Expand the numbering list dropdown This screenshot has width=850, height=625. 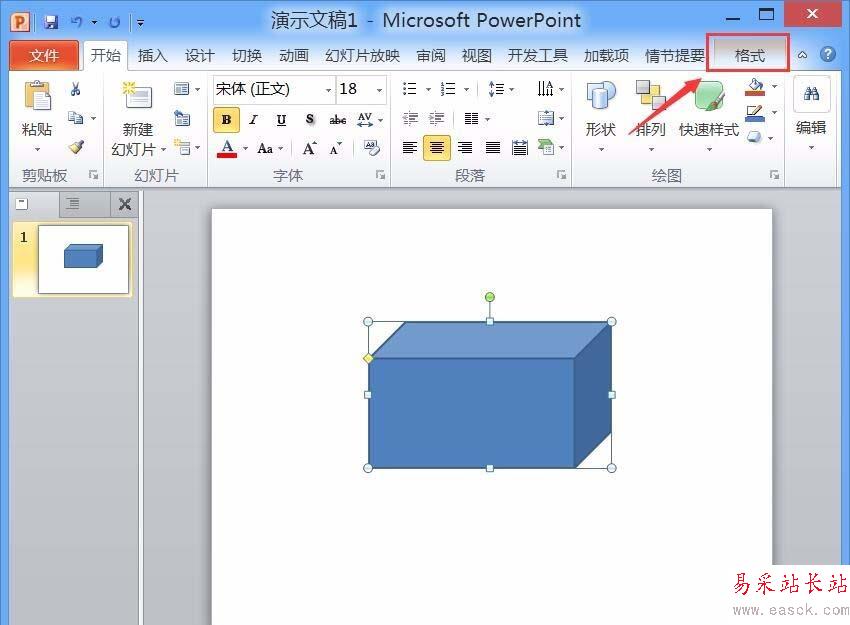pos(466,89)
